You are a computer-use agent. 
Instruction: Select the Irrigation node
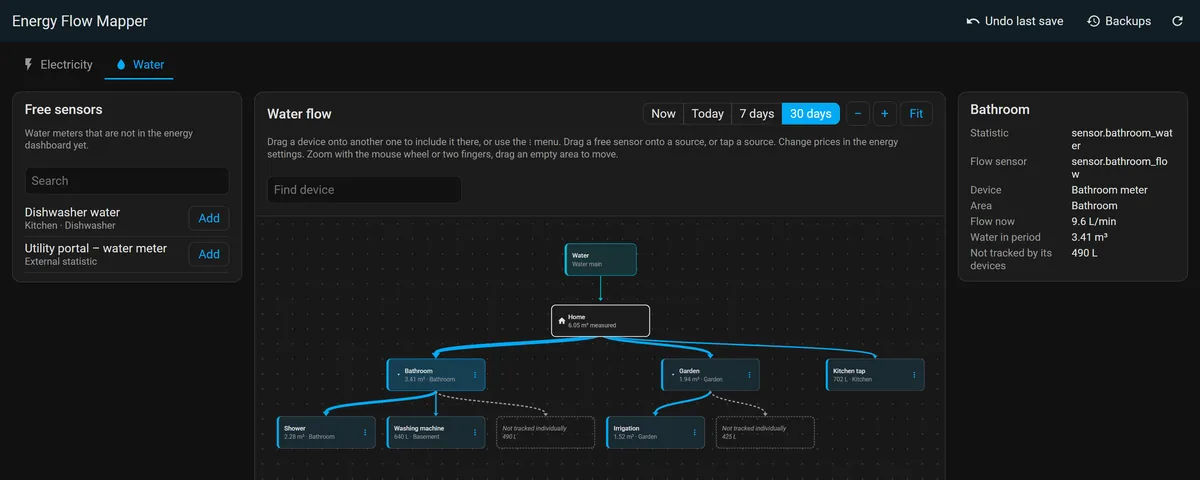click(656, 432)
